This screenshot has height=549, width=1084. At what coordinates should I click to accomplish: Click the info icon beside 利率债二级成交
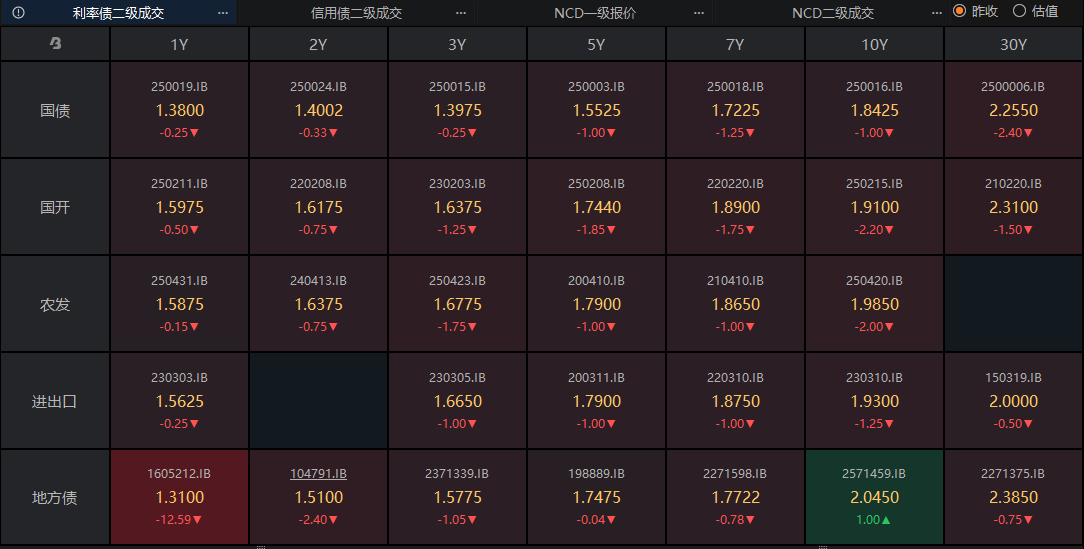(x=19, y=13)
